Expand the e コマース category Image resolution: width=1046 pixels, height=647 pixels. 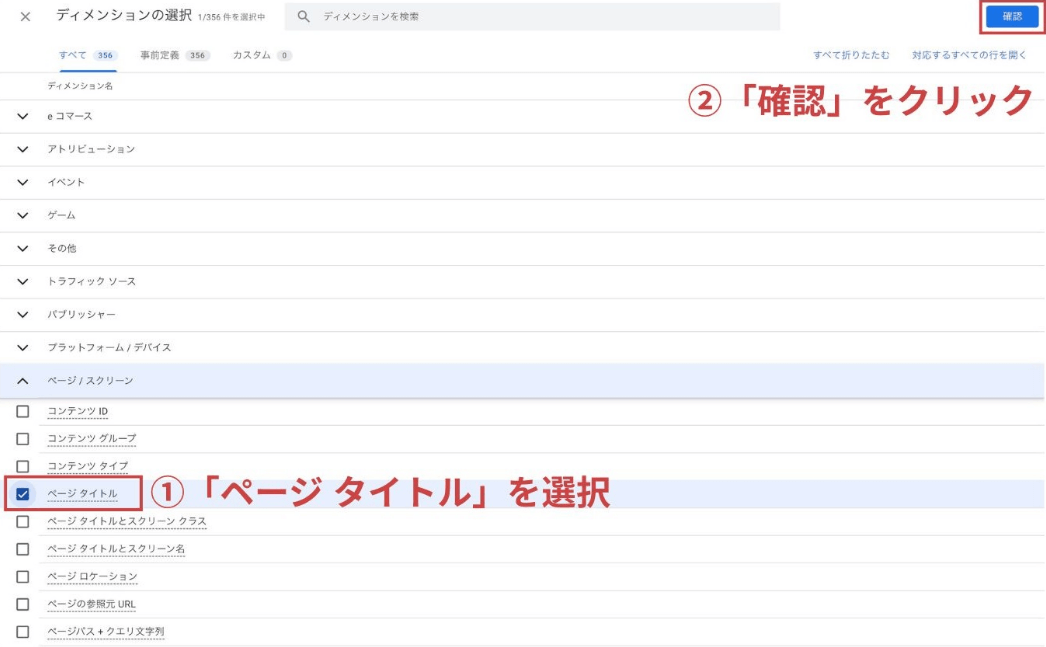click(23, 116)
